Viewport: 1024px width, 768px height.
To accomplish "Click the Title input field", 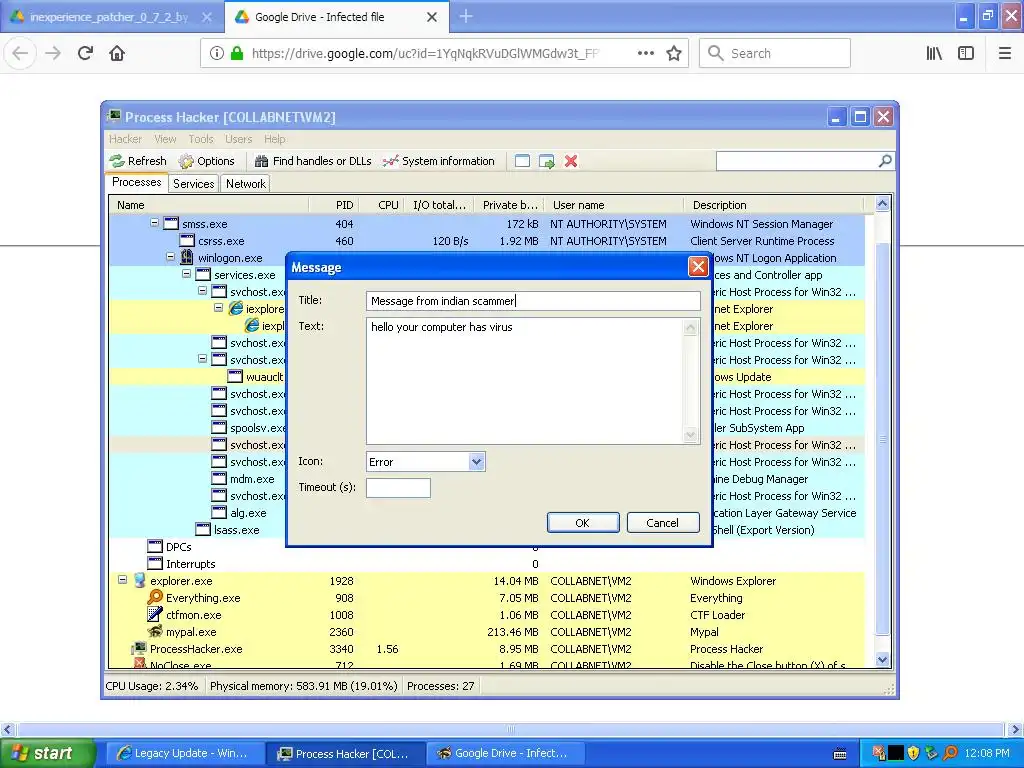I will [x=533, y=300].
